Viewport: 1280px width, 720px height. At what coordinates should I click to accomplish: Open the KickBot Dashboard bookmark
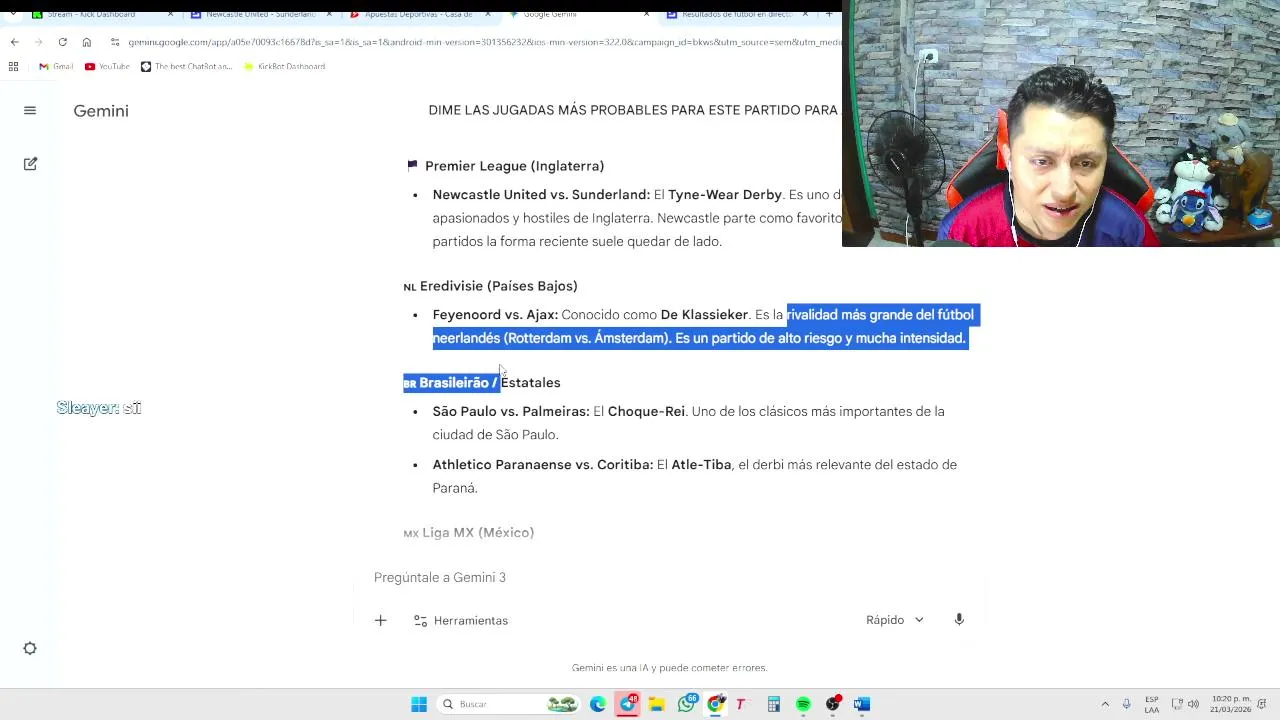click(x=285, y=66)
